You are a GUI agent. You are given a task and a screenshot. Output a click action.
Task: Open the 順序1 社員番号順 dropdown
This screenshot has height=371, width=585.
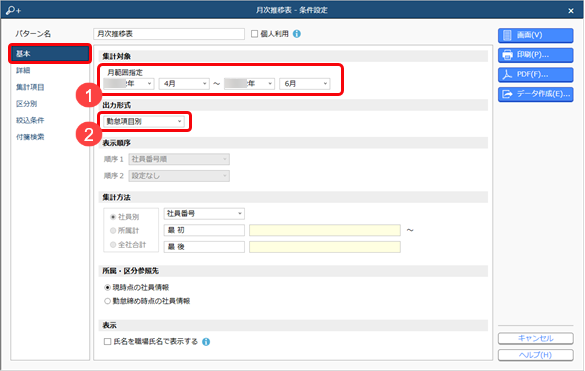click(x=179, y=159)
